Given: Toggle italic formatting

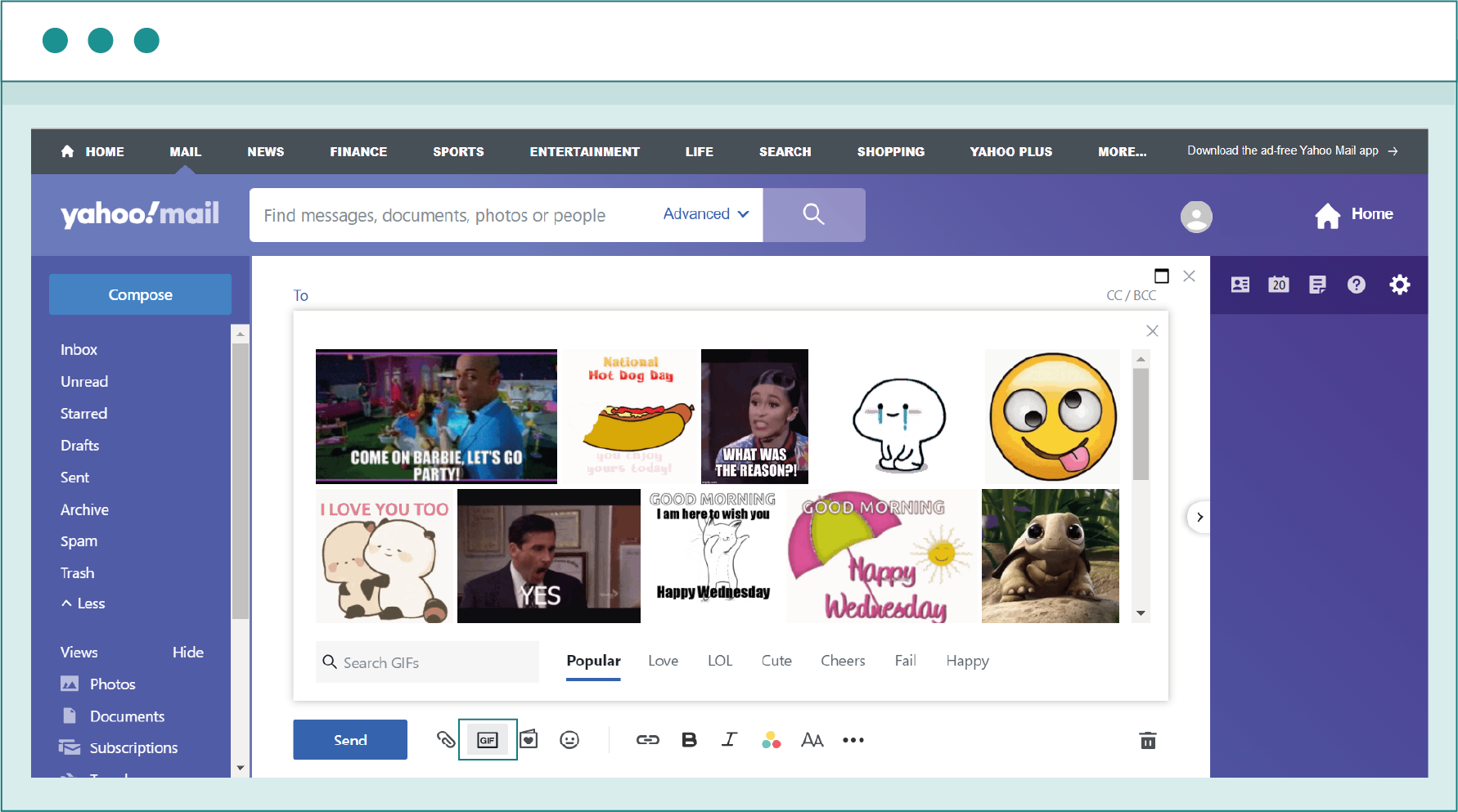Looking at the screenshot, I should click(729, 739).
